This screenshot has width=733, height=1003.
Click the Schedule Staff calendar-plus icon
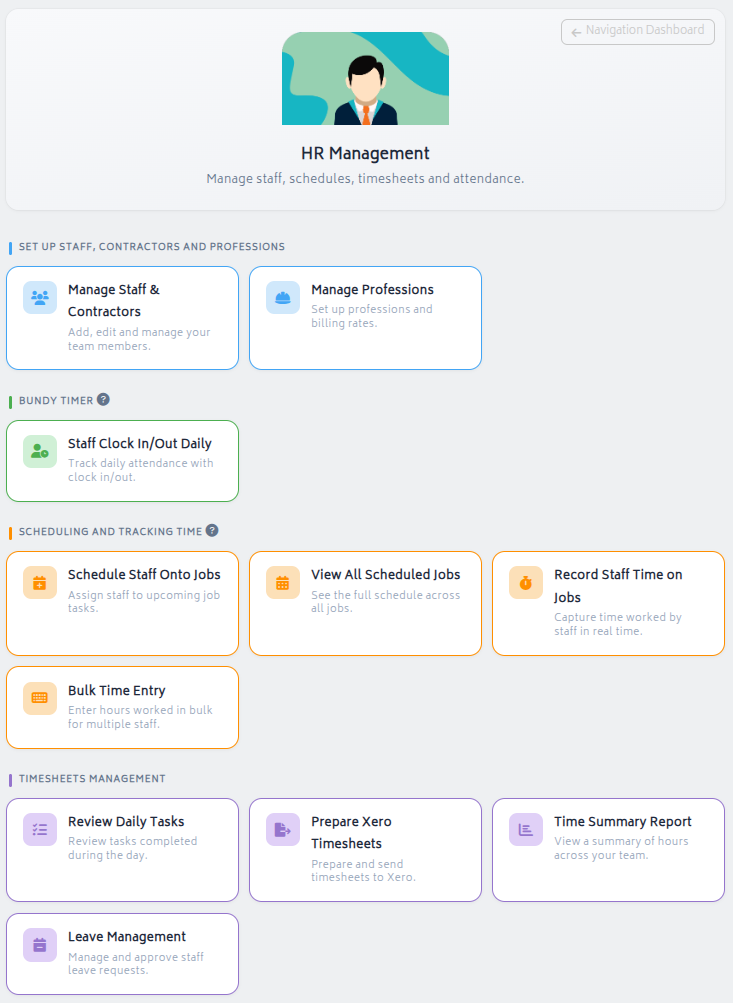pos(40,583)
